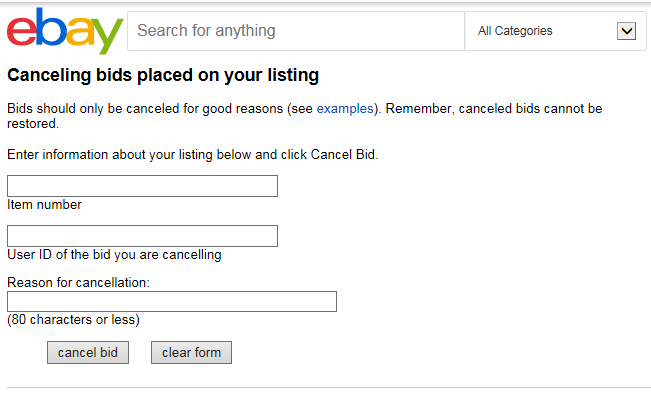651x399 pixels.
Task: Click the horizontal divider below the buttons
Action: [x=329, y=388]
